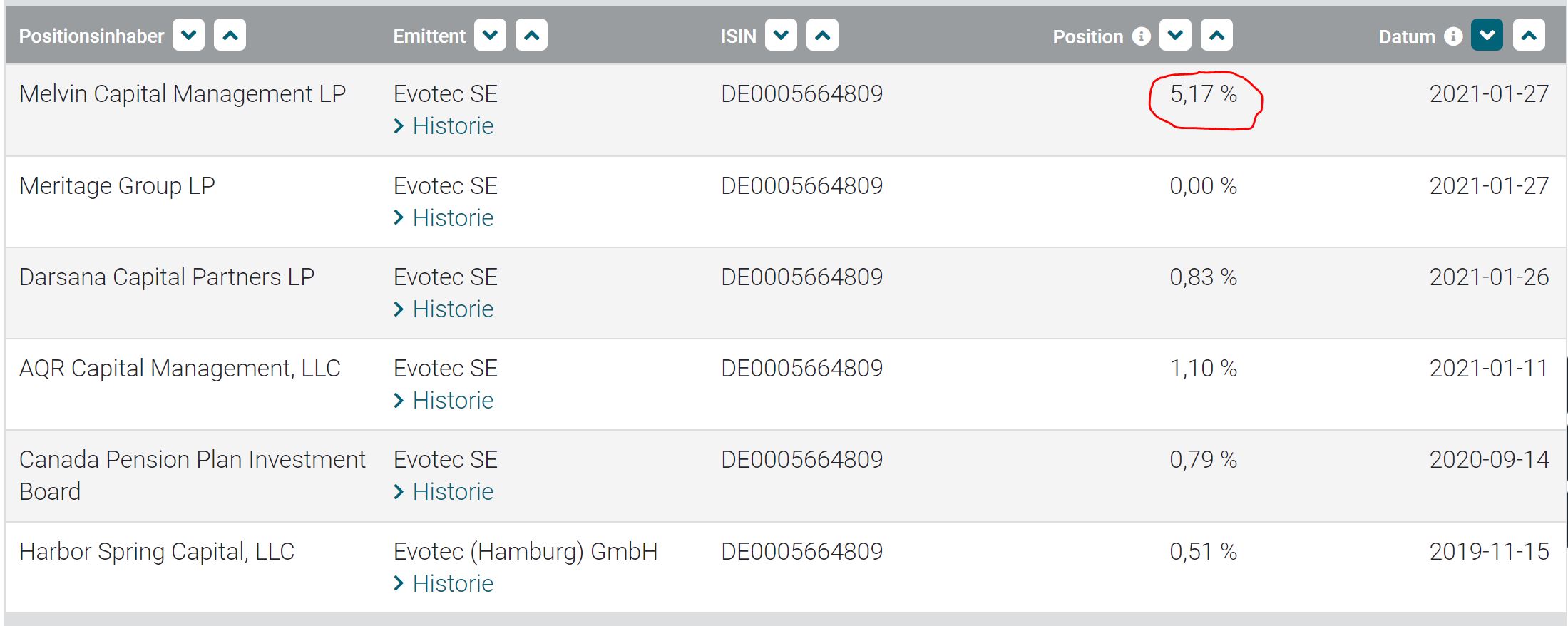Expand Historie for Meritage Group LP
Viewport: 1568px width, 626px height.
452,218
